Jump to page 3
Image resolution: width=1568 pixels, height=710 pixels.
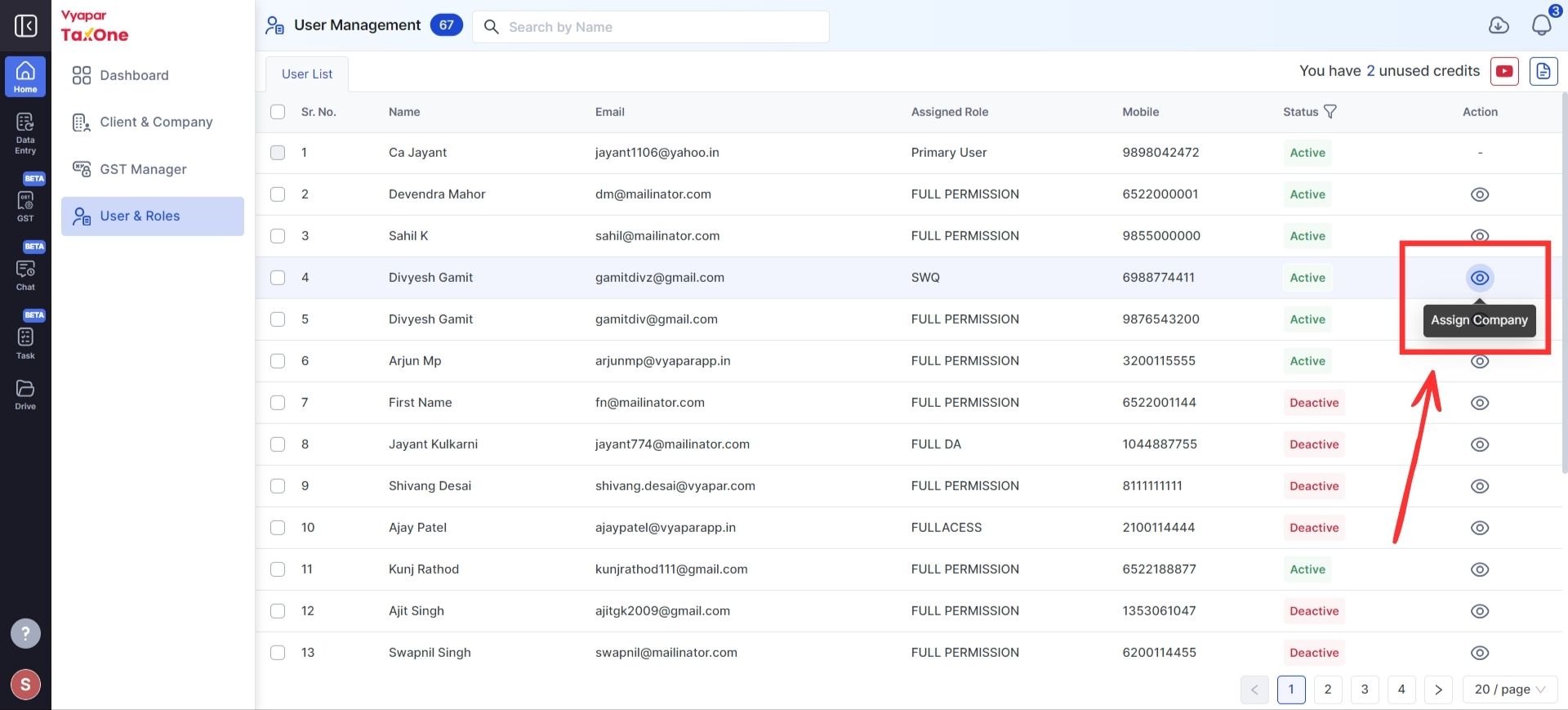pos(1365,690)
